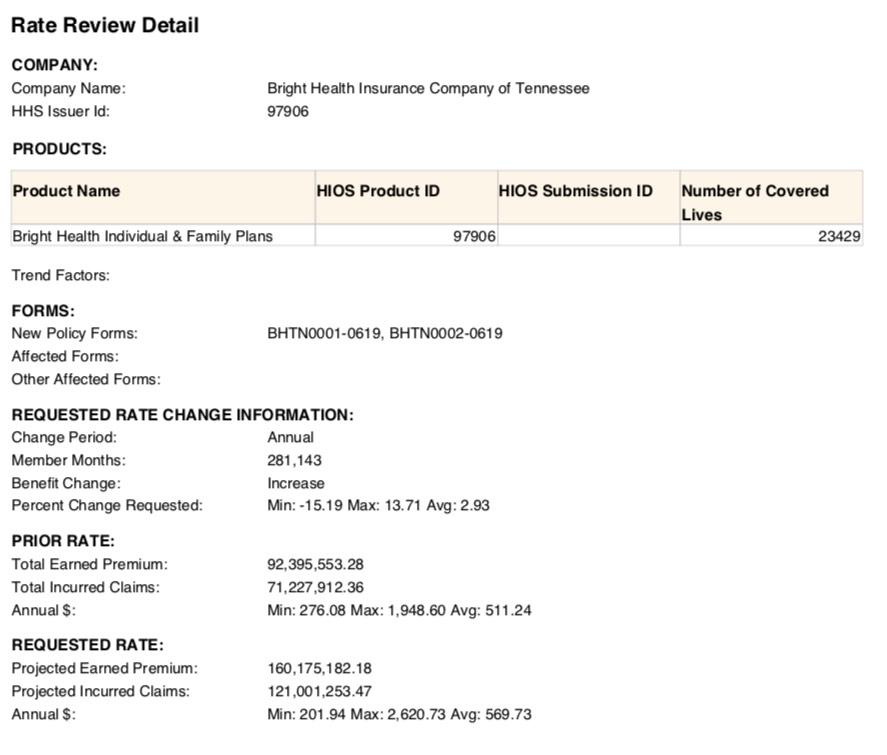Click the covered lives value 23429
Screen dimensions: 887x755
[x=839, y=236]
